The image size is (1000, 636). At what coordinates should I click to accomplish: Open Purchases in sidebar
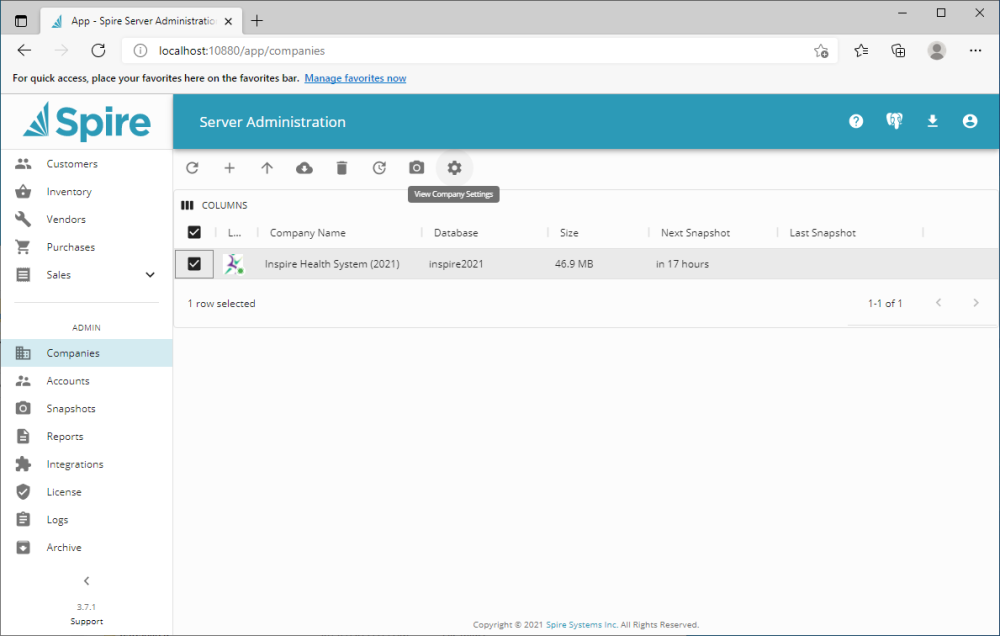[x=86, y=247]
